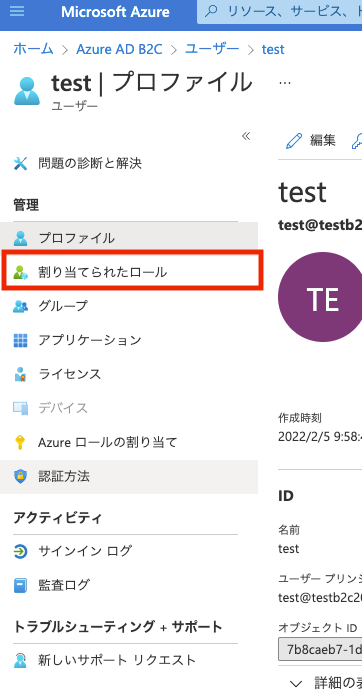Click the アクティビティ section header
This screenshot has width=362, height=697.
coord(58,518)
